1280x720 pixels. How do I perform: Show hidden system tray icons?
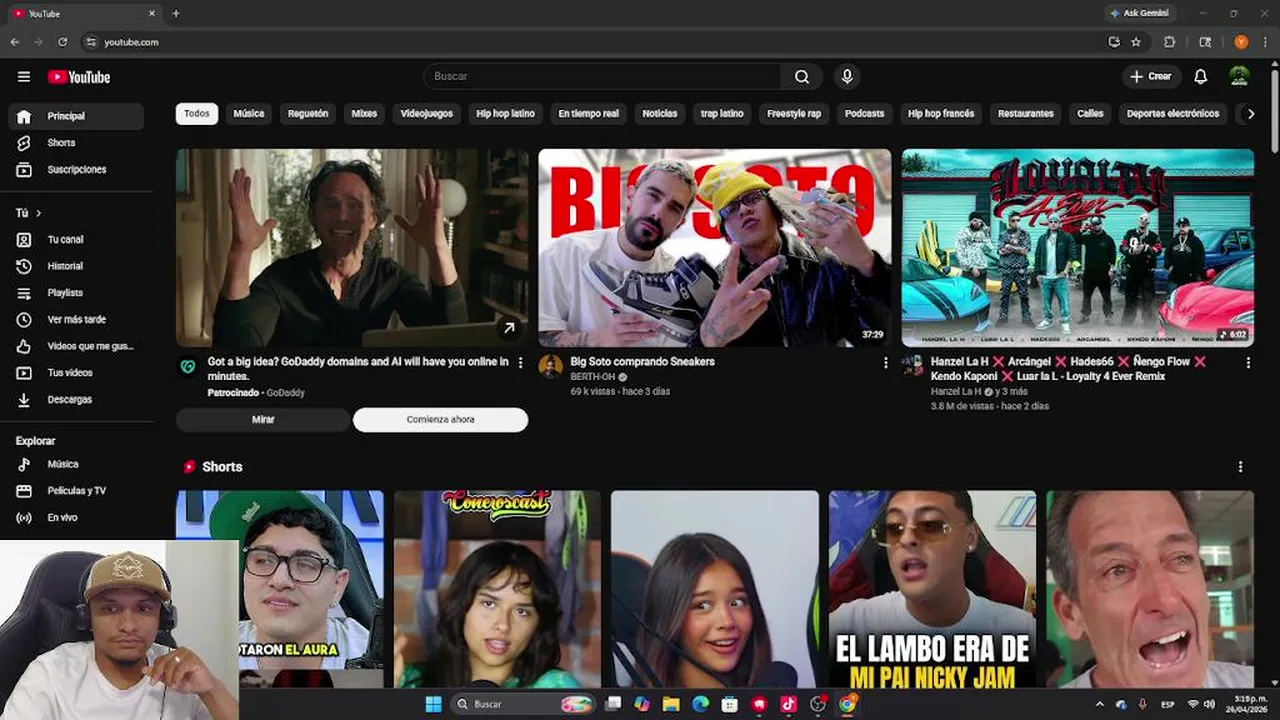tap(1100, 704)
